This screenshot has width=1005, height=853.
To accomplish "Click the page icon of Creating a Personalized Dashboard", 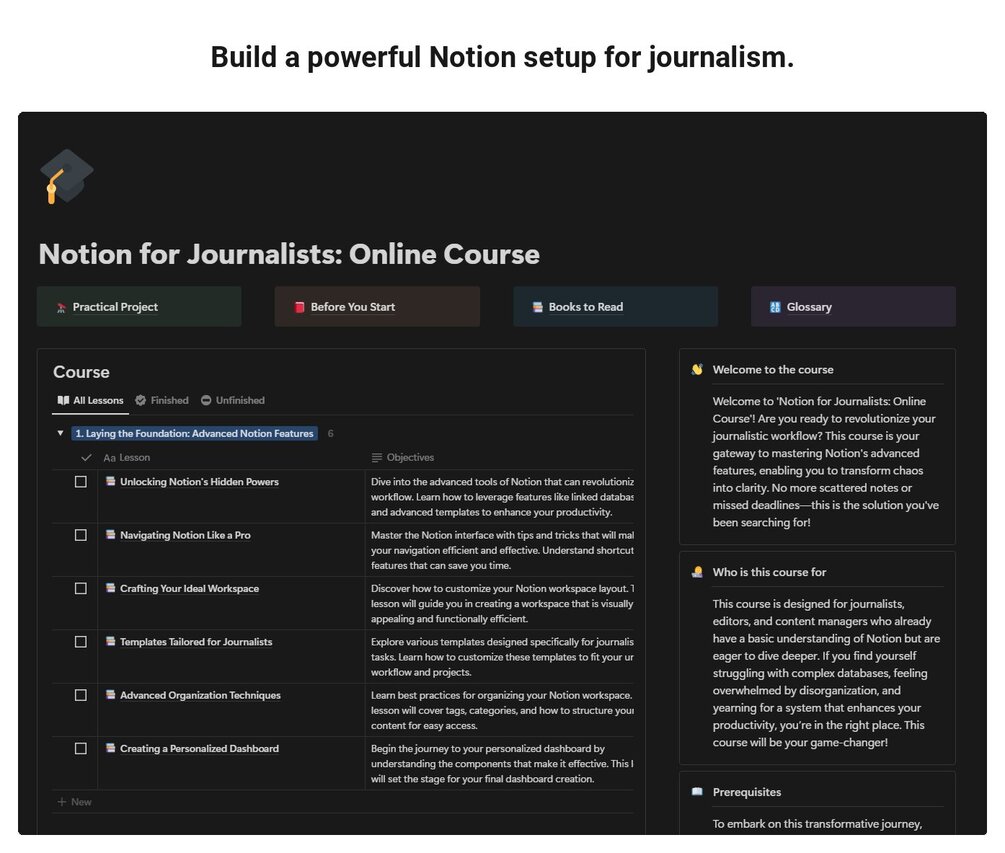I will click(x=111, y=748).
